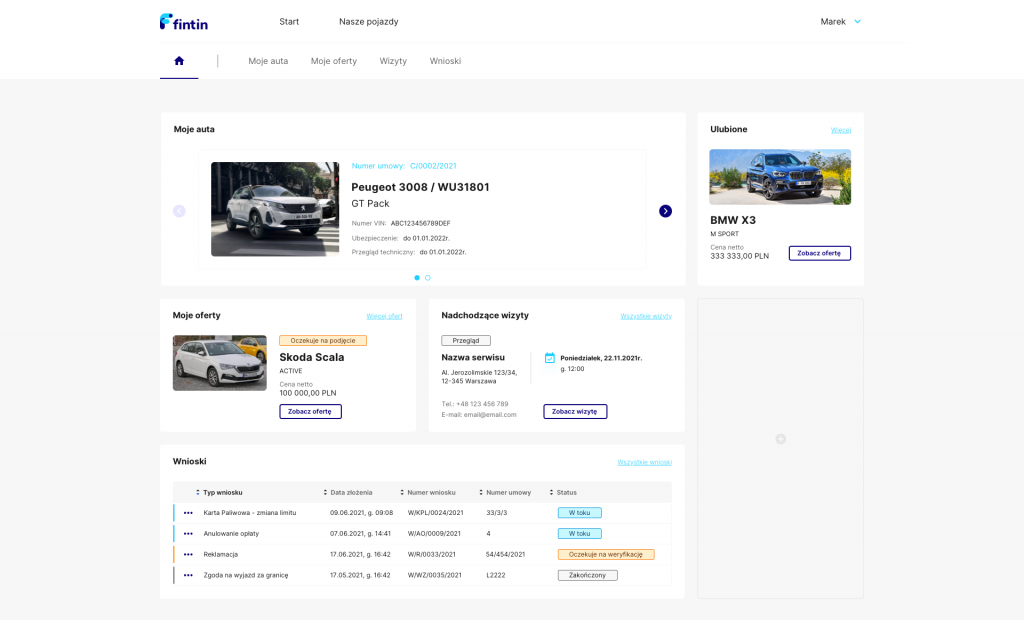Viewport: 1024px width, 620px height.
Task: Click contract number C/0002/2021
Action: (433, 166)
